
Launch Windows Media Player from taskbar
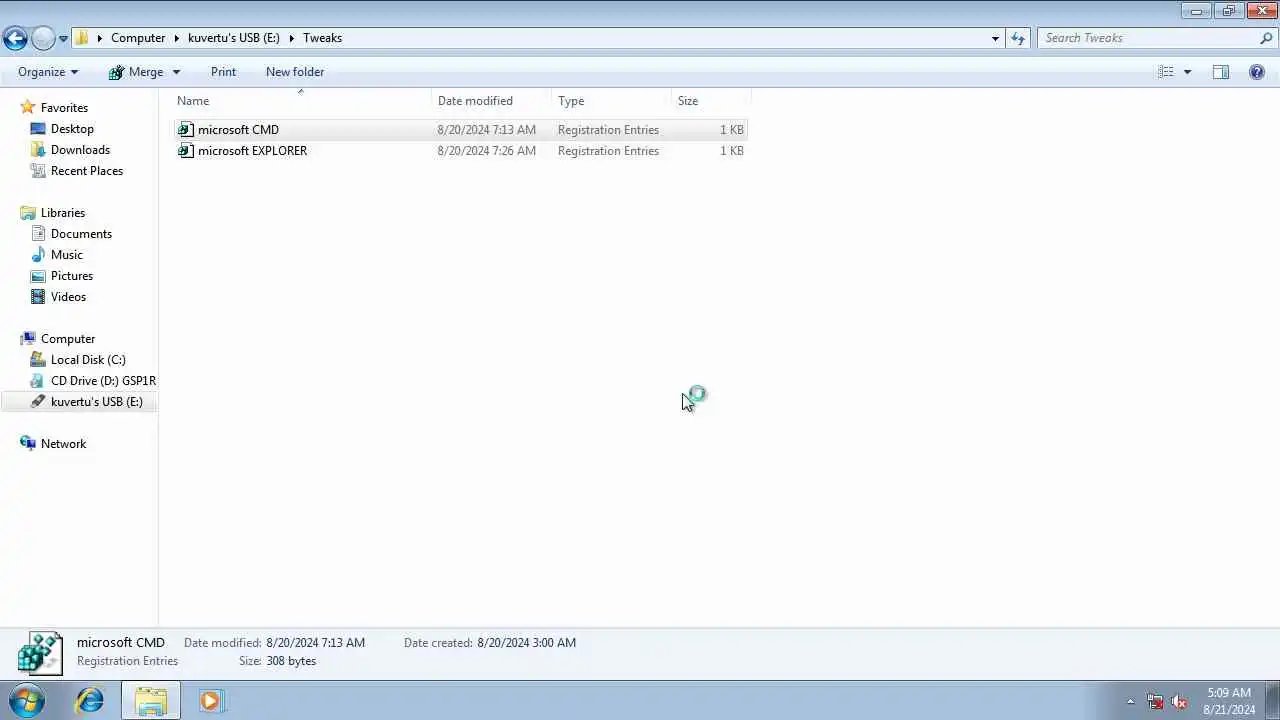pos(210,700)
